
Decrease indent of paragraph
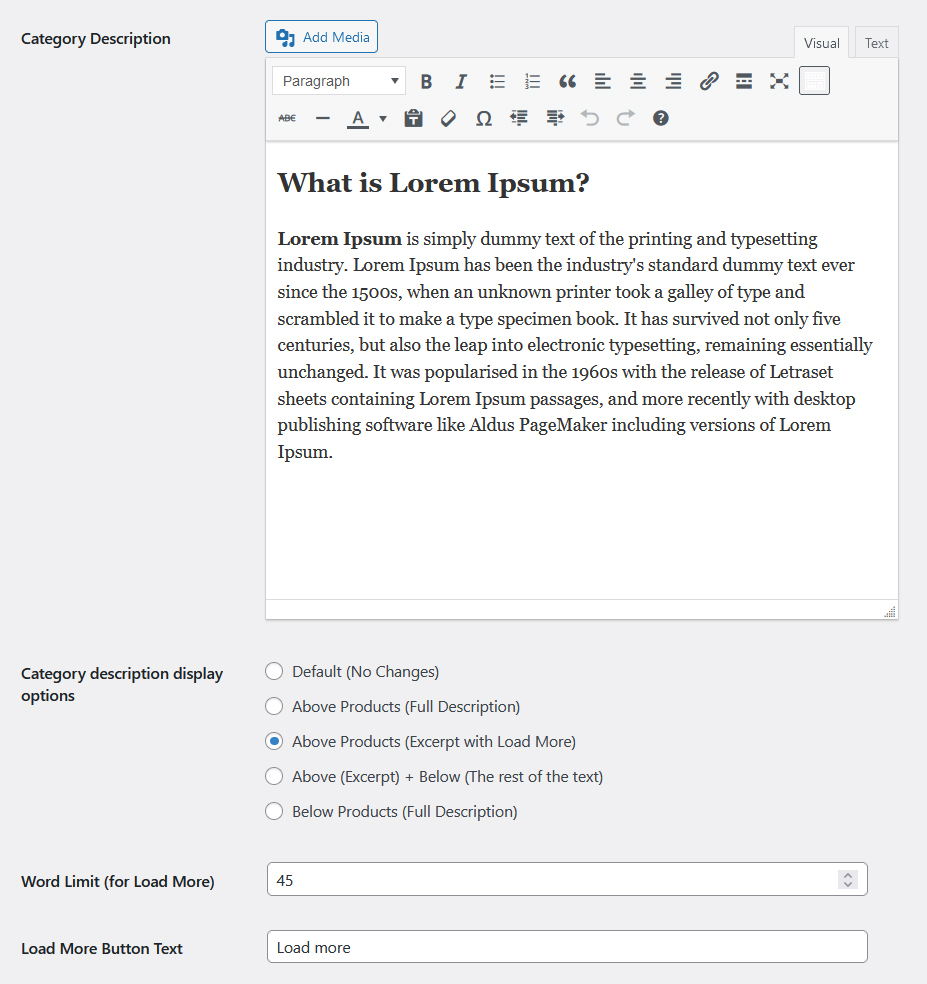click(519, 118)
